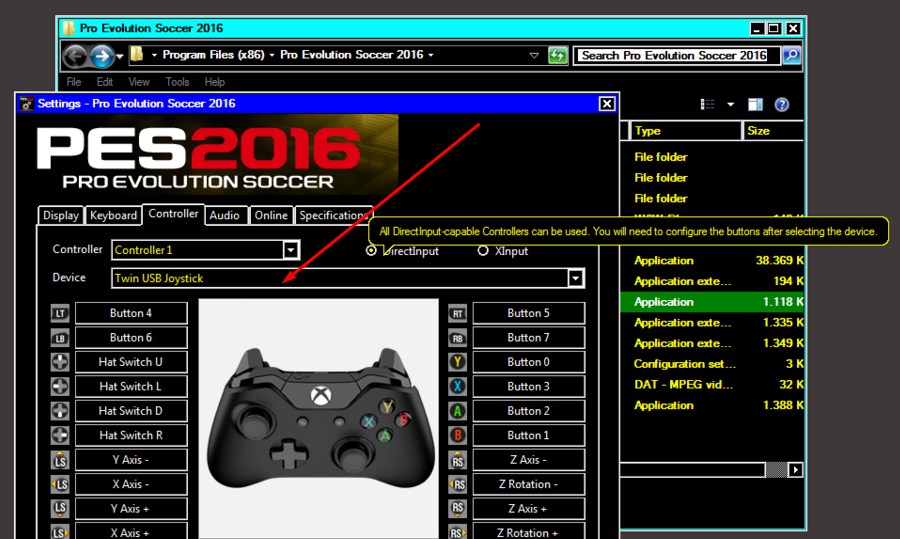Click the D-pad icon beside Hat Switch D
This screenshot has height=539, width=900.
60,411
